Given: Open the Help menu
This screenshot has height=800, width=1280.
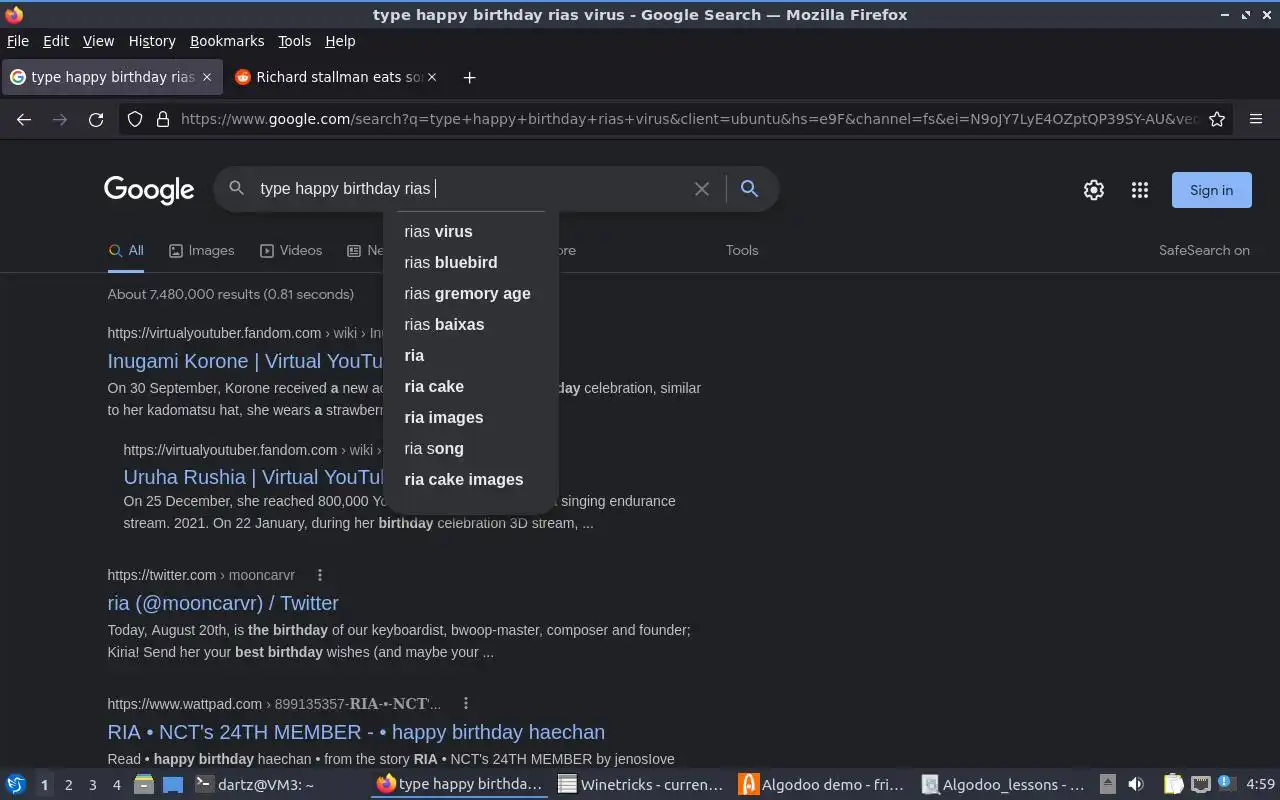Looking at the screenshot, I should (x=340, y=41).
